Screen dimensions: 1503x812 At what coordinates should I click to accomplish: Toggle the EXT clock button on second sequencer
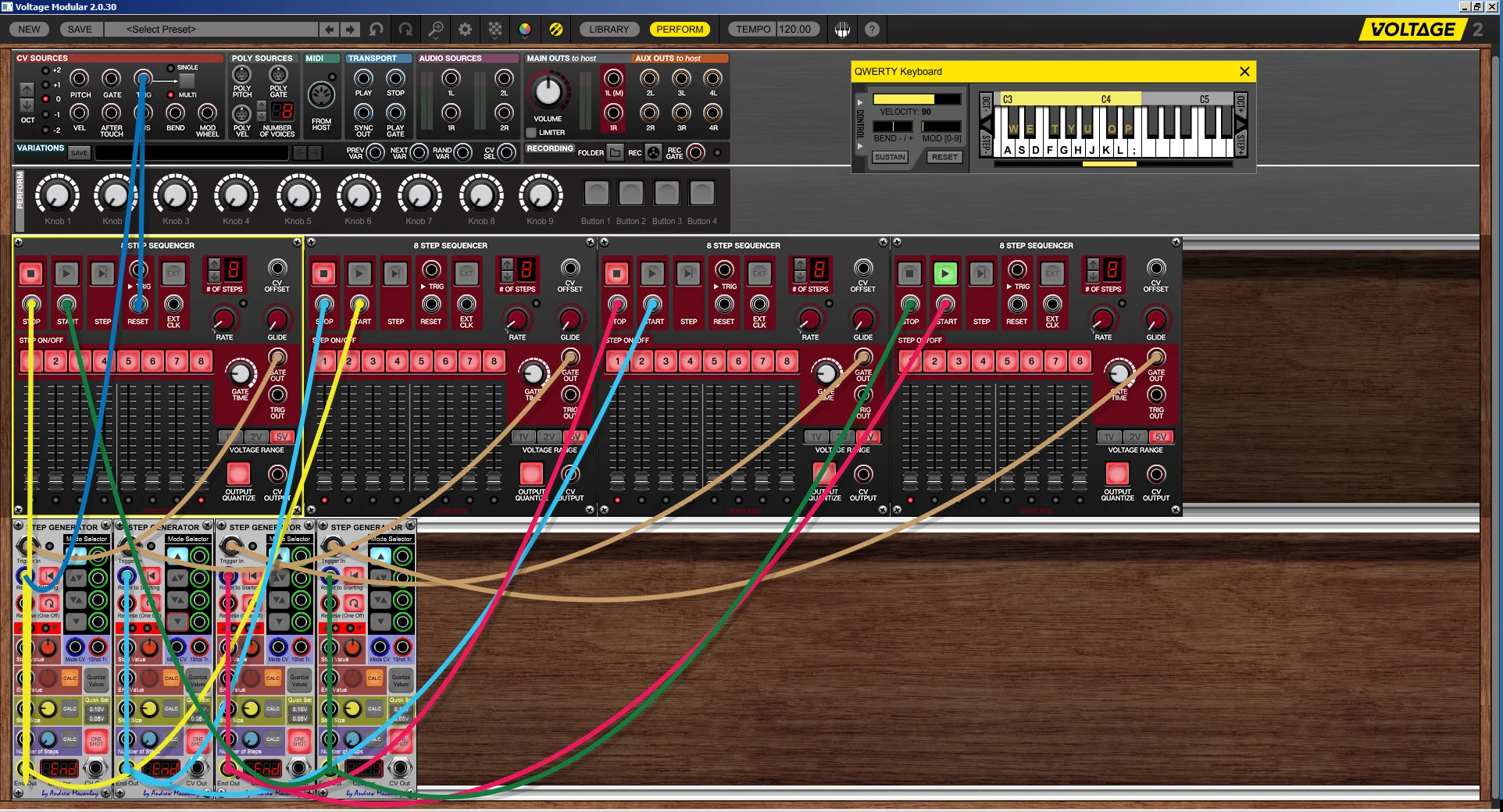(x=466, y=273)
